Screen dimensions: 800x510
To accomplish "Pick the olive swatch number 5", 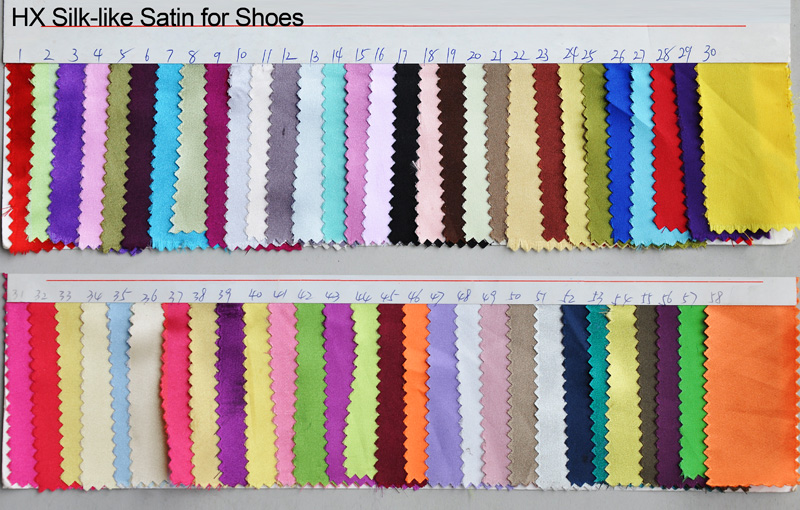I will tap(117, 156).
